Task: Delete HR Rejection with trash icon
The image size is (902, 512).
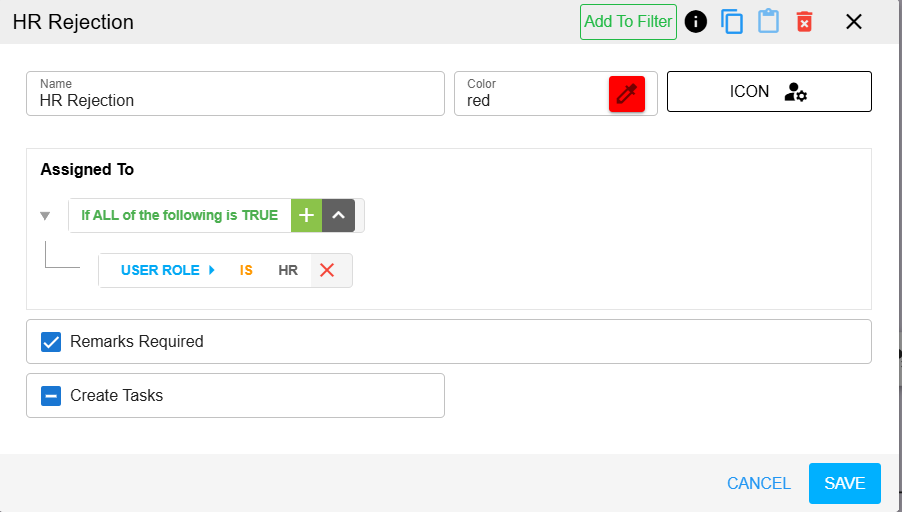Action: tap(804, 22)
